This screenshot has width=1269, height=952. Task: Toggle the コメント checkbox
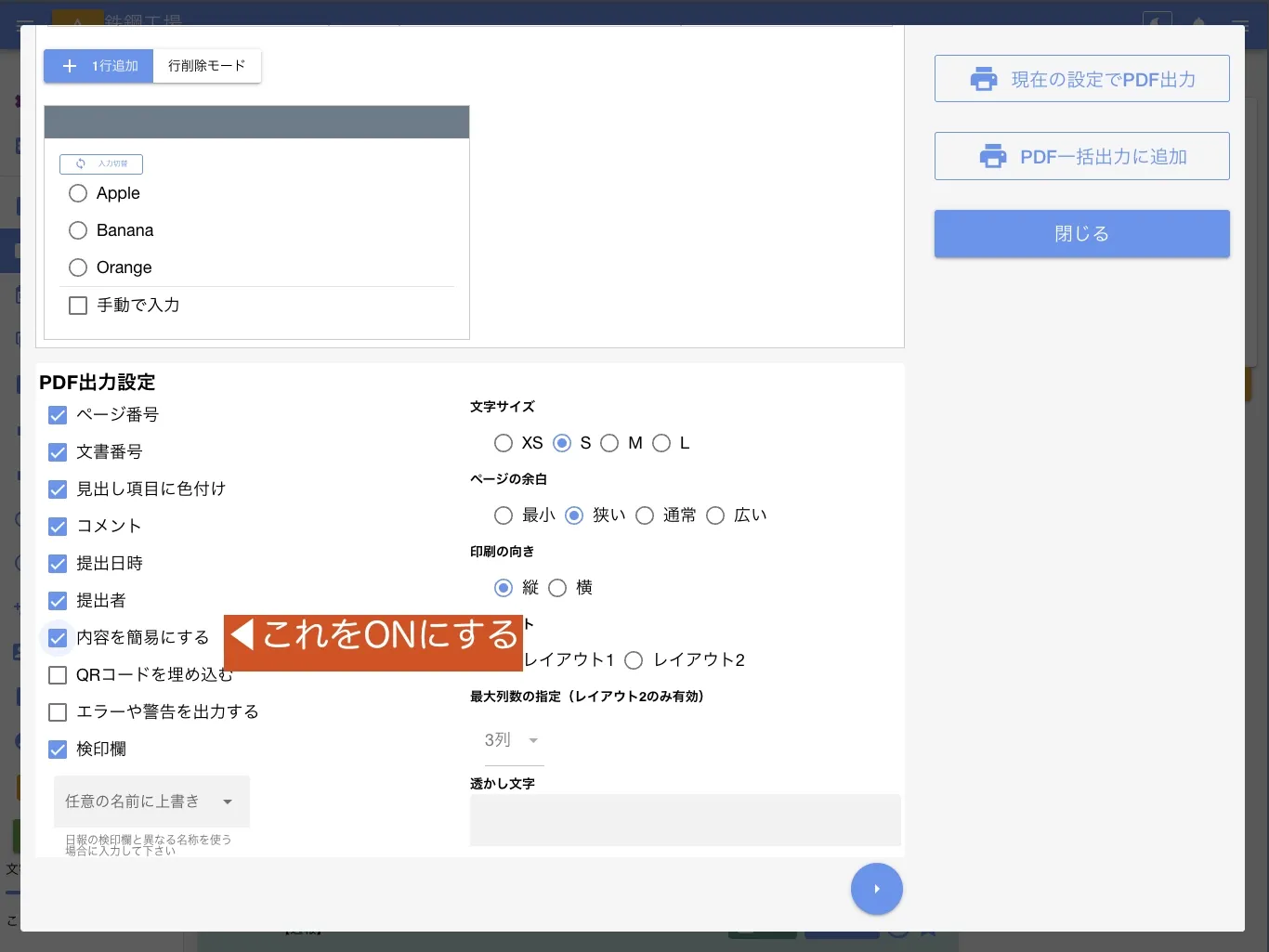point(58,527)
